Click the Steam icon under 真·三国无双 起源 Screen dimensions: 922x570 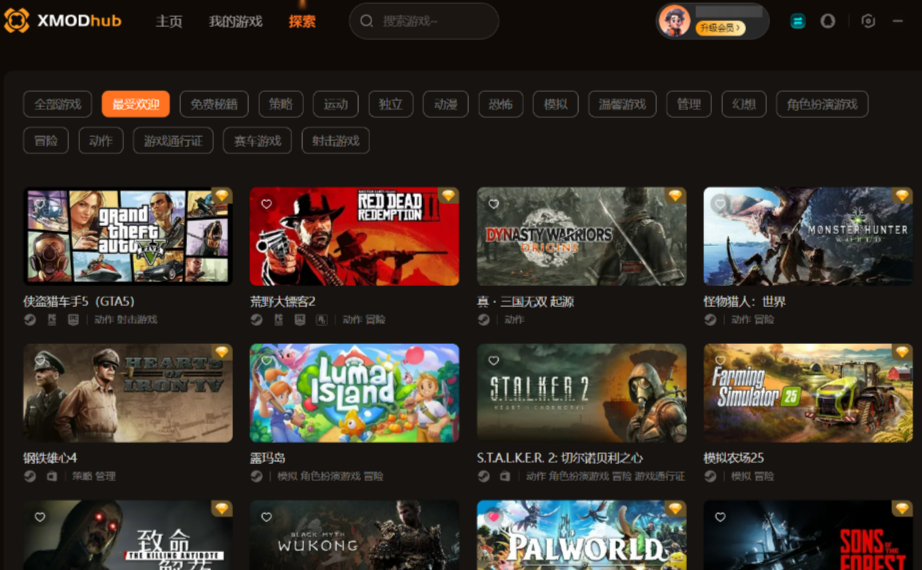(483, 319)
